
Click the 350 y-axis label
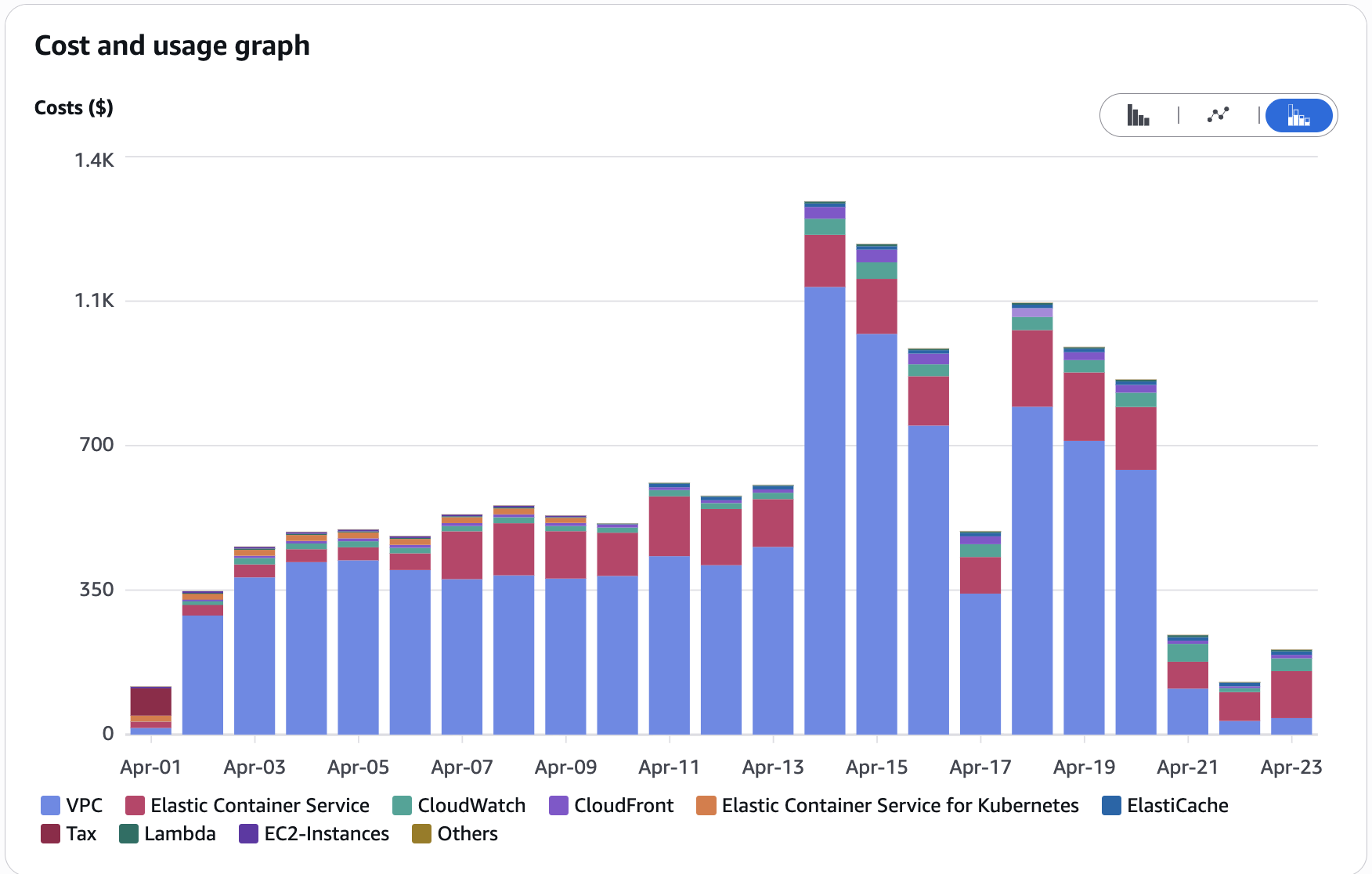click(96, 589)
